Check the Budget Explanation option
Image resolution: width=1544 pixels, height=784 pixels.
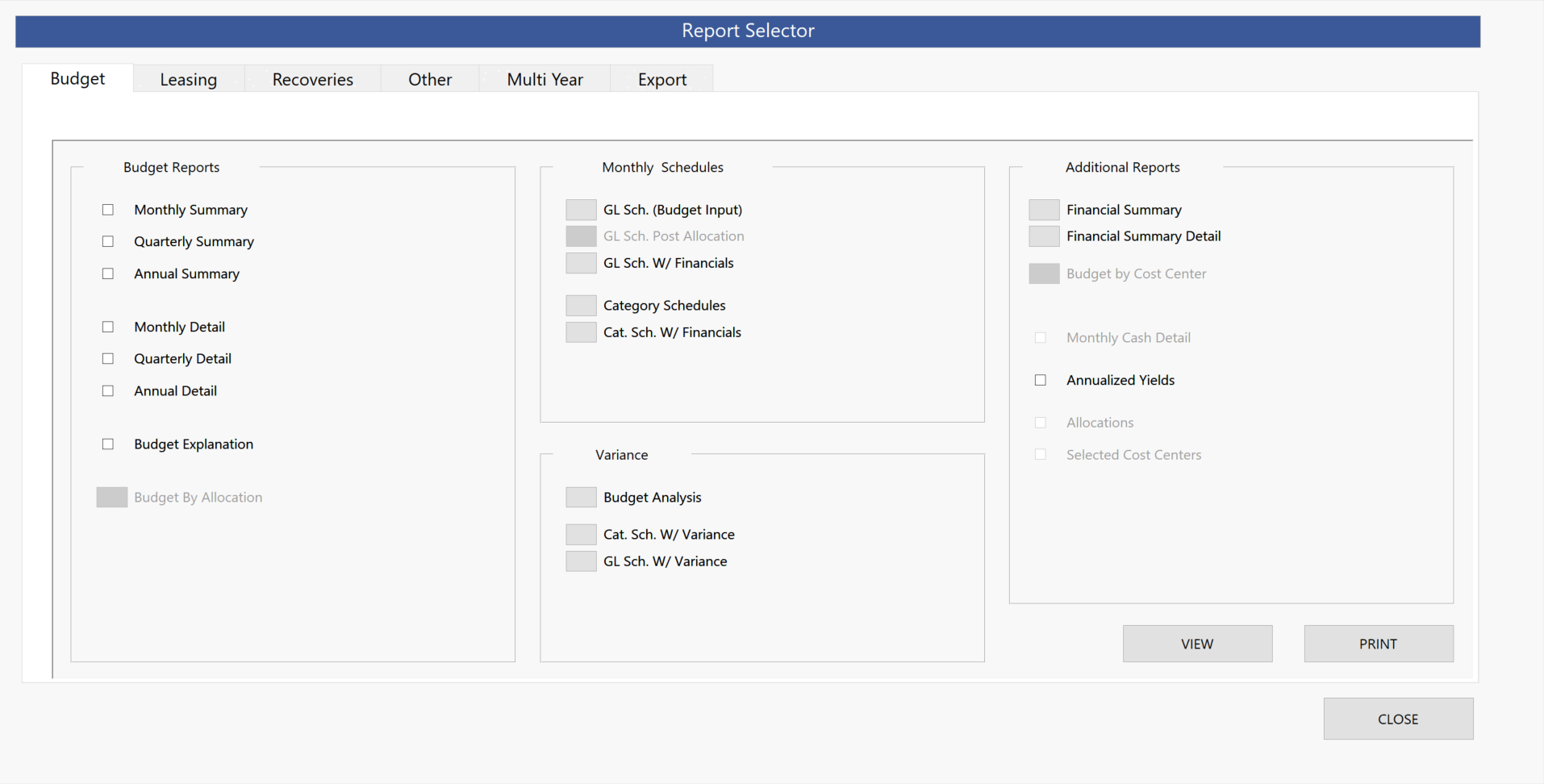click(108, 444)
